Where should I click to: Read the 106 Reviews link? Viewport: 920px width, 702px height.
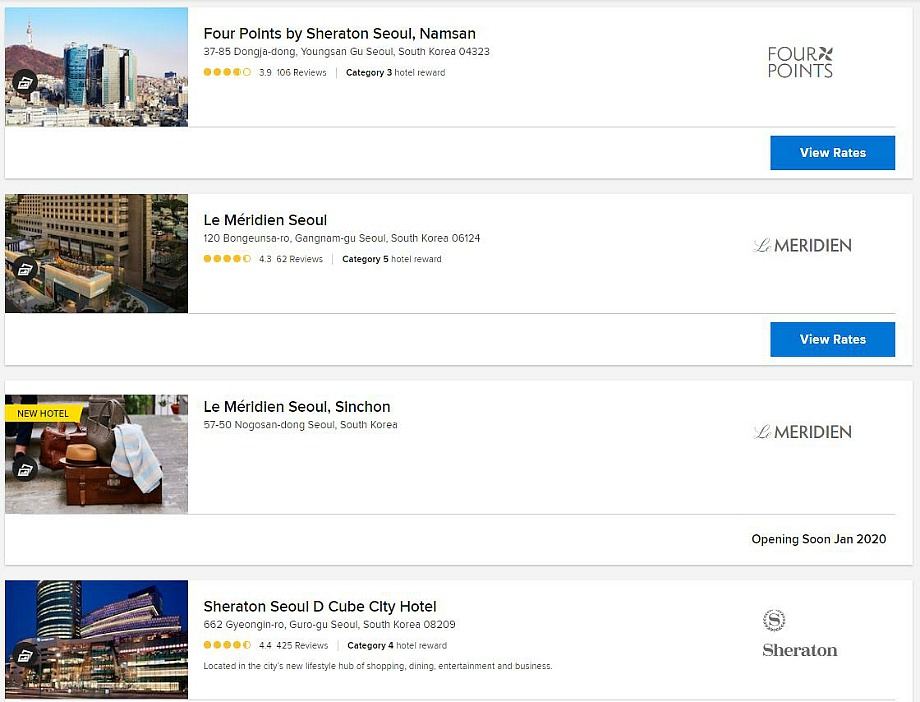(302, 73)
